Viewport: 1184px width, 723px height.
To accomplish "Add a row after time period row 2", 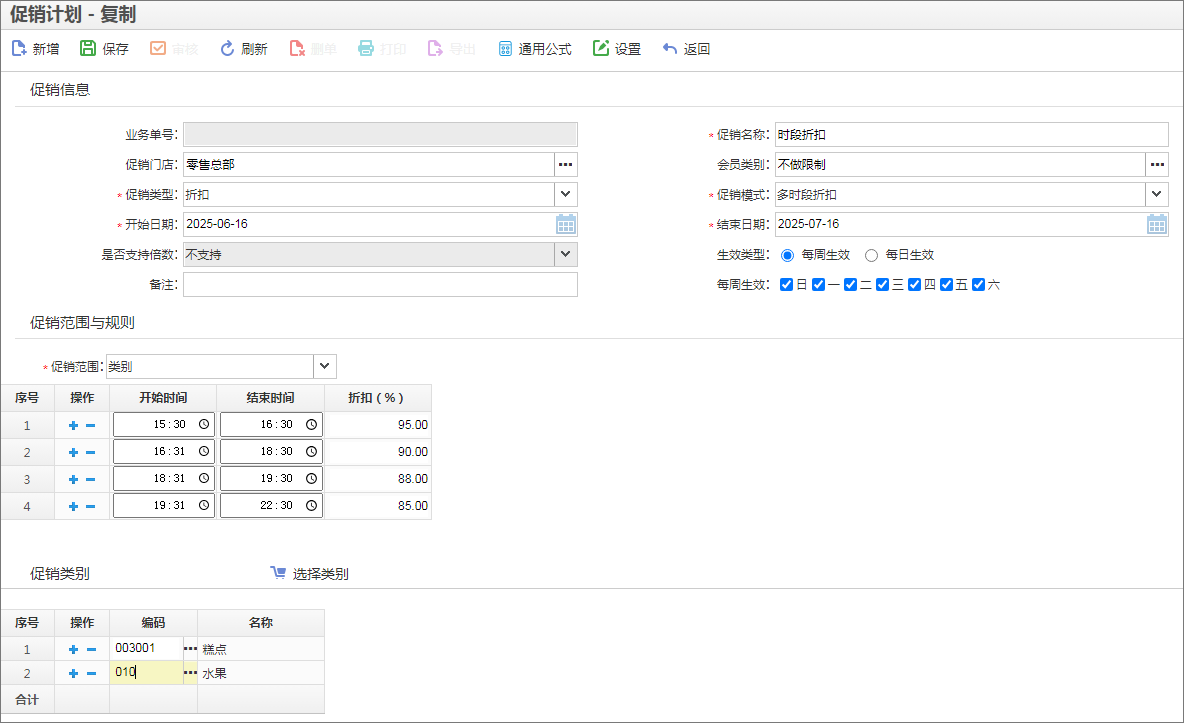I will point(73,453).
